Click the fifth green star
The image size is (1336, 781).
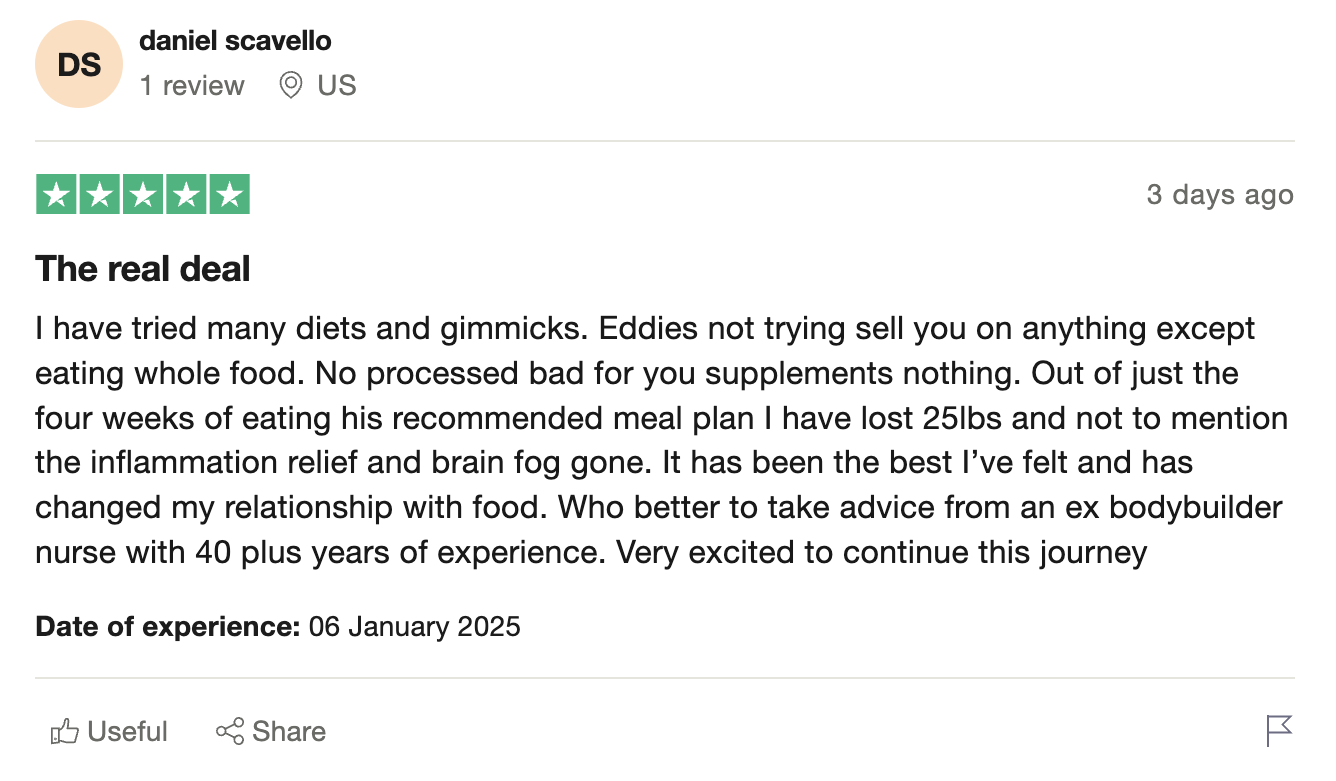tap(229, 195)
